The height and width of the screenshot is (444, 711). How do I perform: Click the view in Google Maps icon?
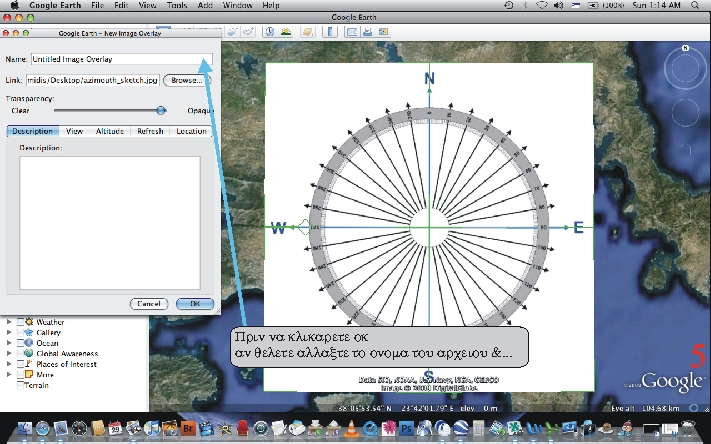click(384, 32)
